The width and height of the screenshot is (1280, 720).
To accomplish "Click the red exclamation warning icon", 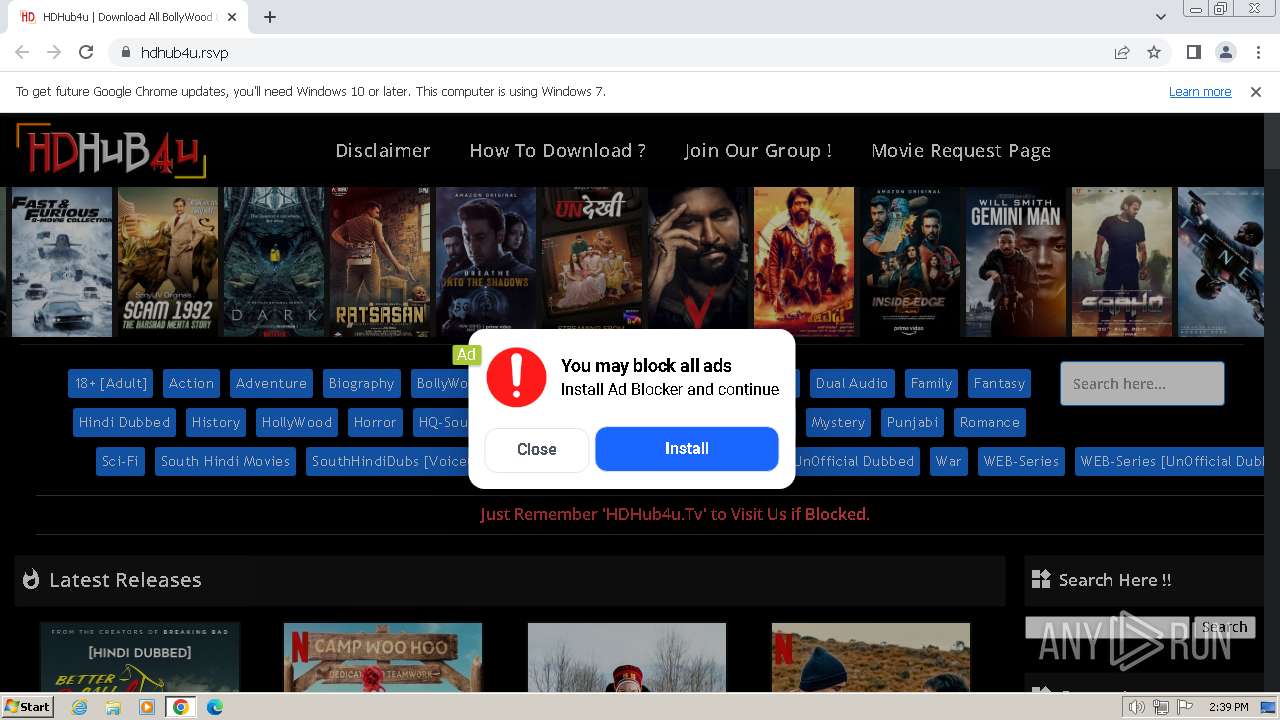I will point(516,377).
